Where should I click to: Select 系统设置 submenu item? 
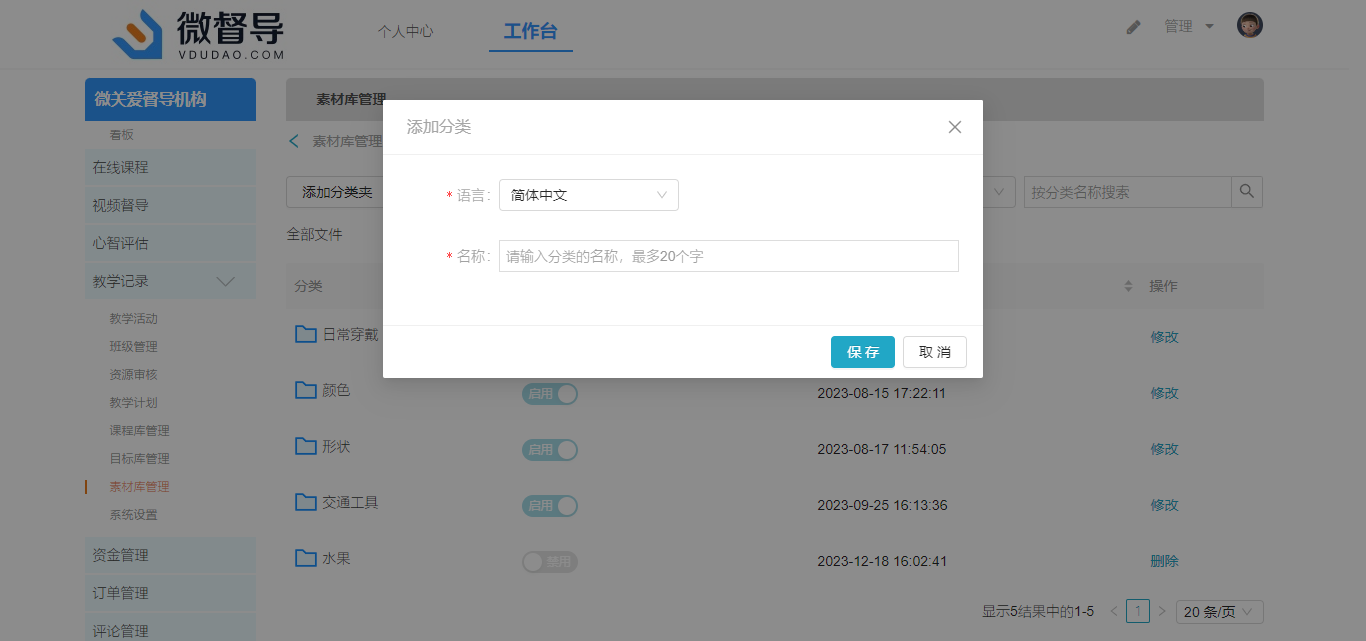133,514
